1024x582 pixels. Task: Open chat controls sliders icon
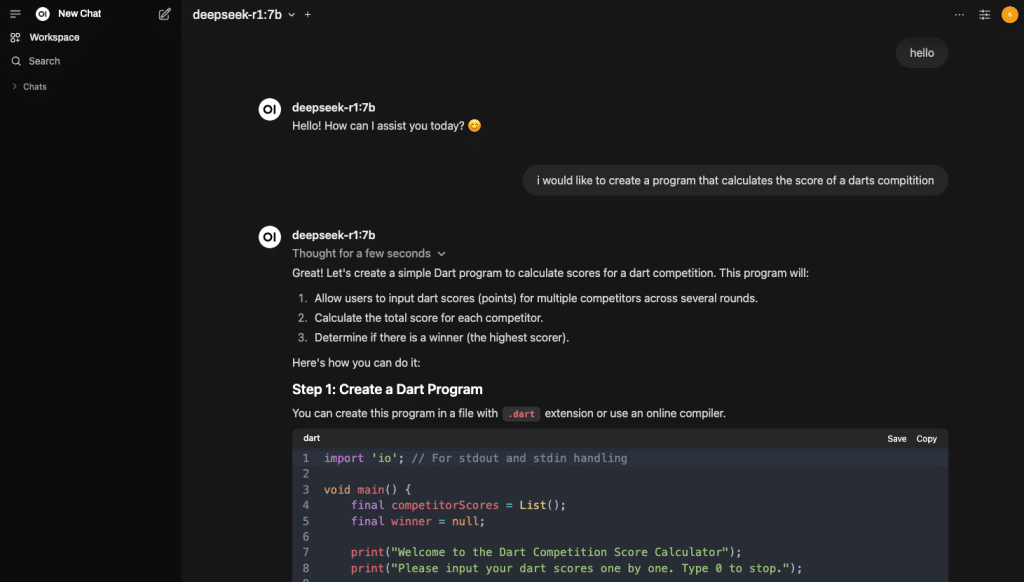tap(984, 14)
